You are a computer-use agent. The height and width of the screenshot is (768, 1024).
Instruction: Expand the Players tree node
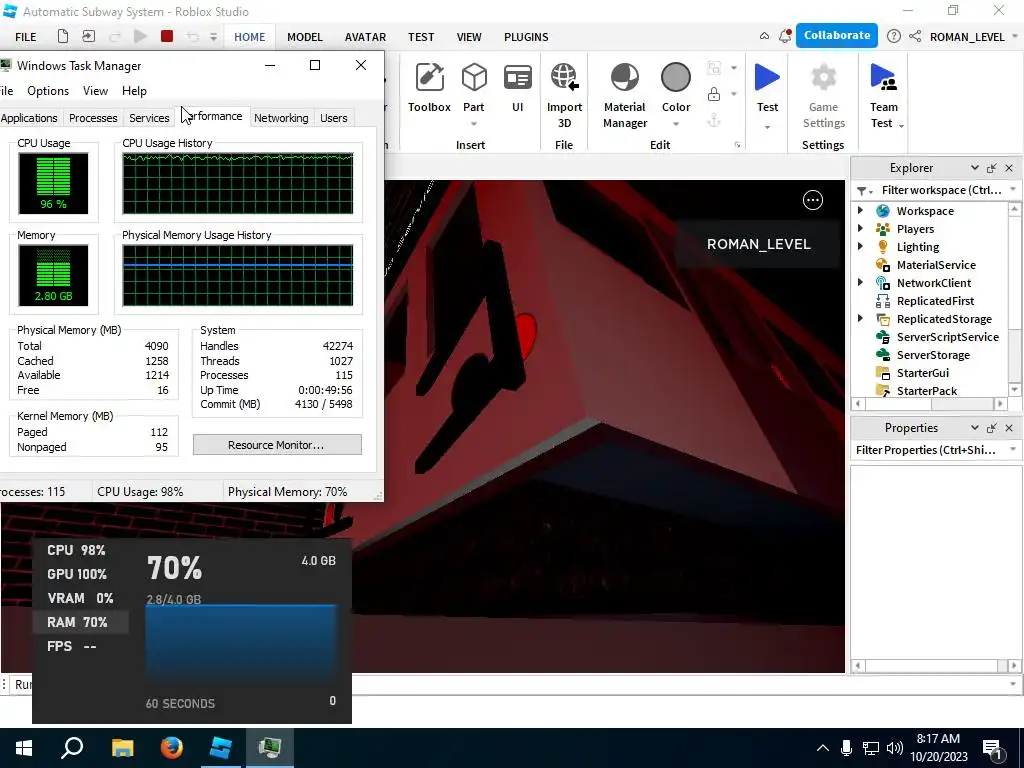[x=861, y=229]
